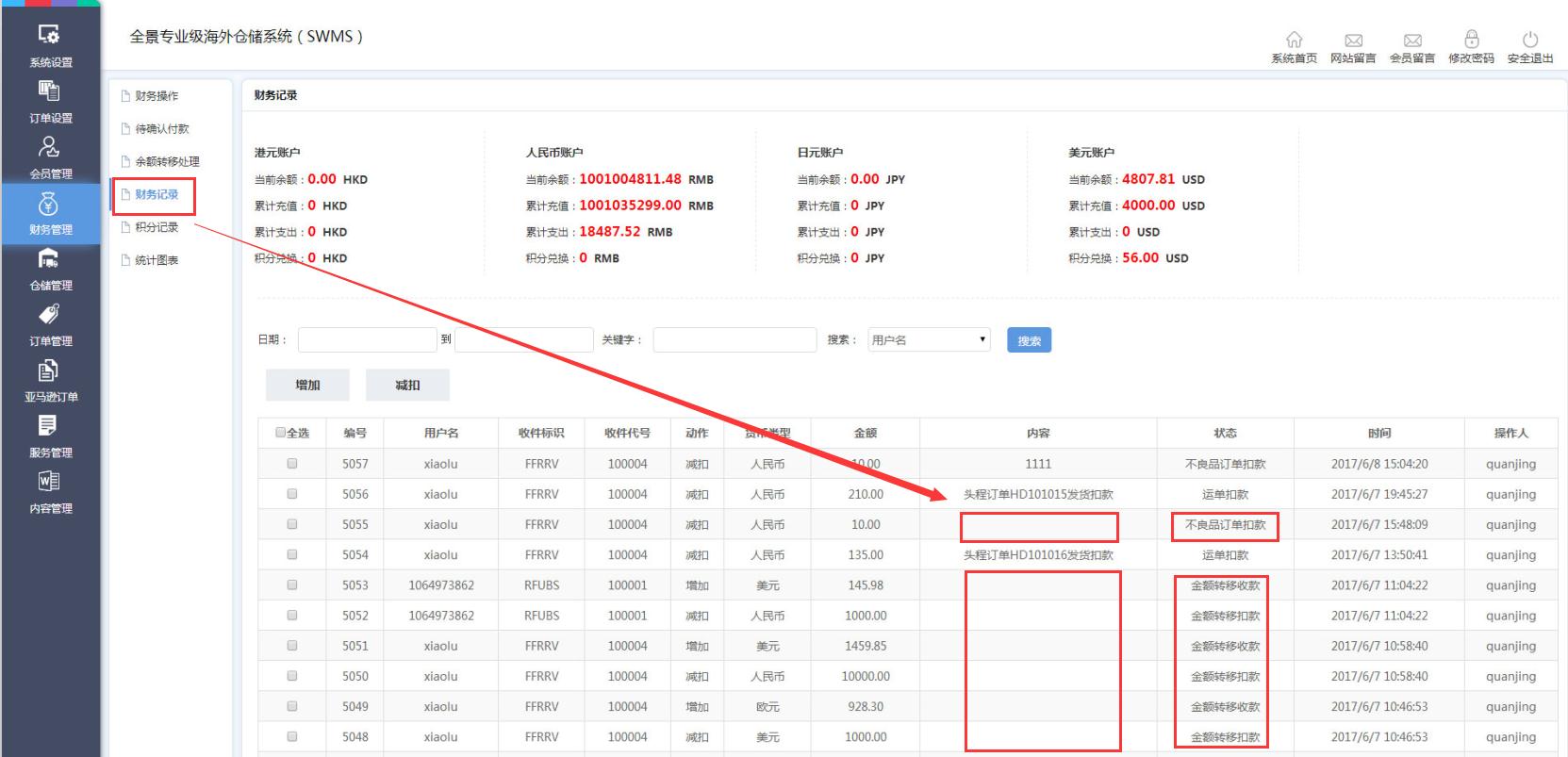Click the blue 搜索 button

pos(1029,340)
